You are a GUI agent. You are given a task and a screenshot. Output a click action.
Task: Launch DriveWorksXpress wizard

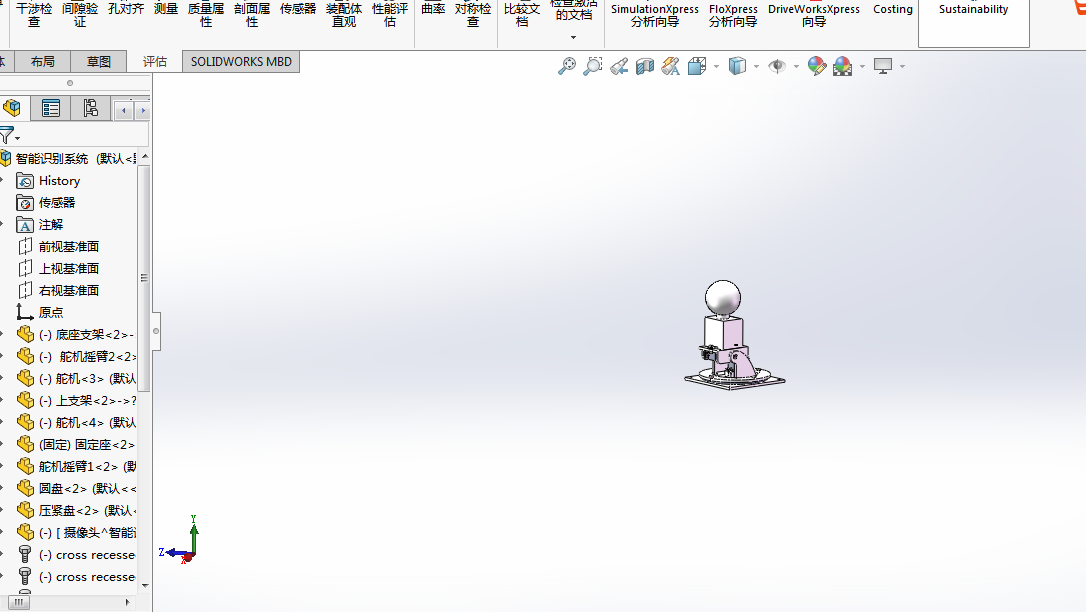coord(814,15)
